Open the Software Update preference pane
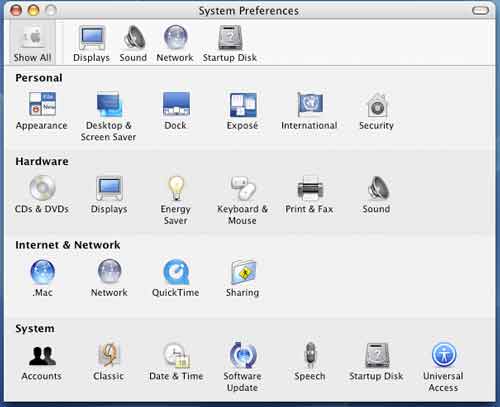Image resolution: width=500 pixels, height=407 pixels. [243, 367]
